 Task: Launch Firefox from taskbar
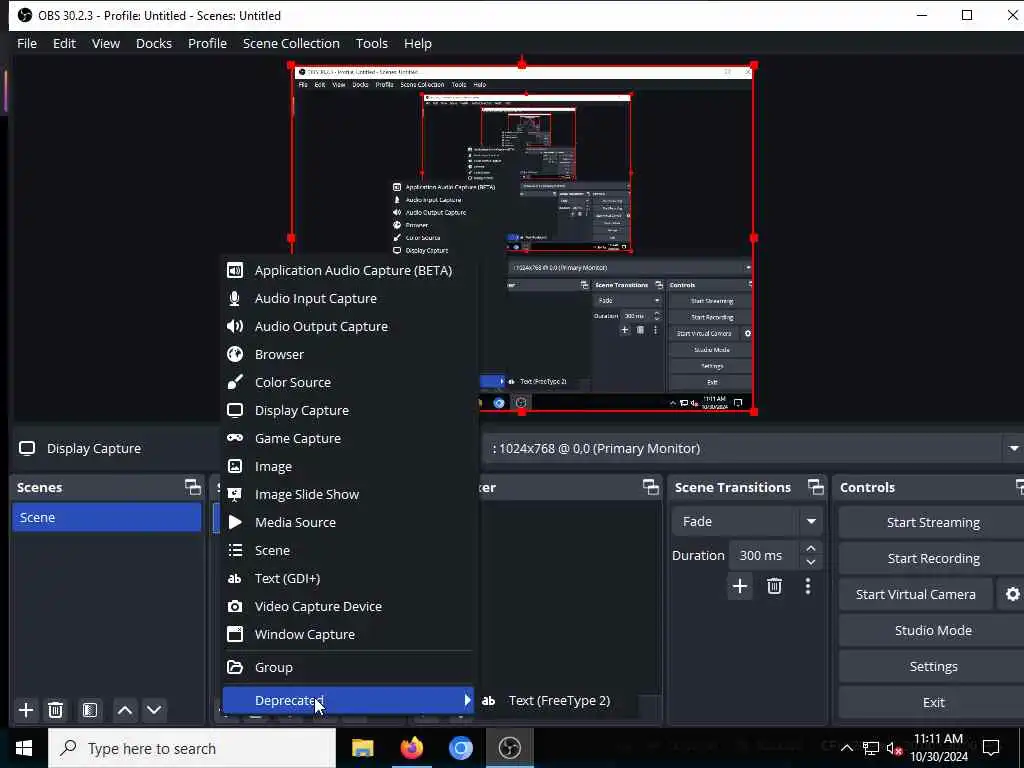pos(411,748)
